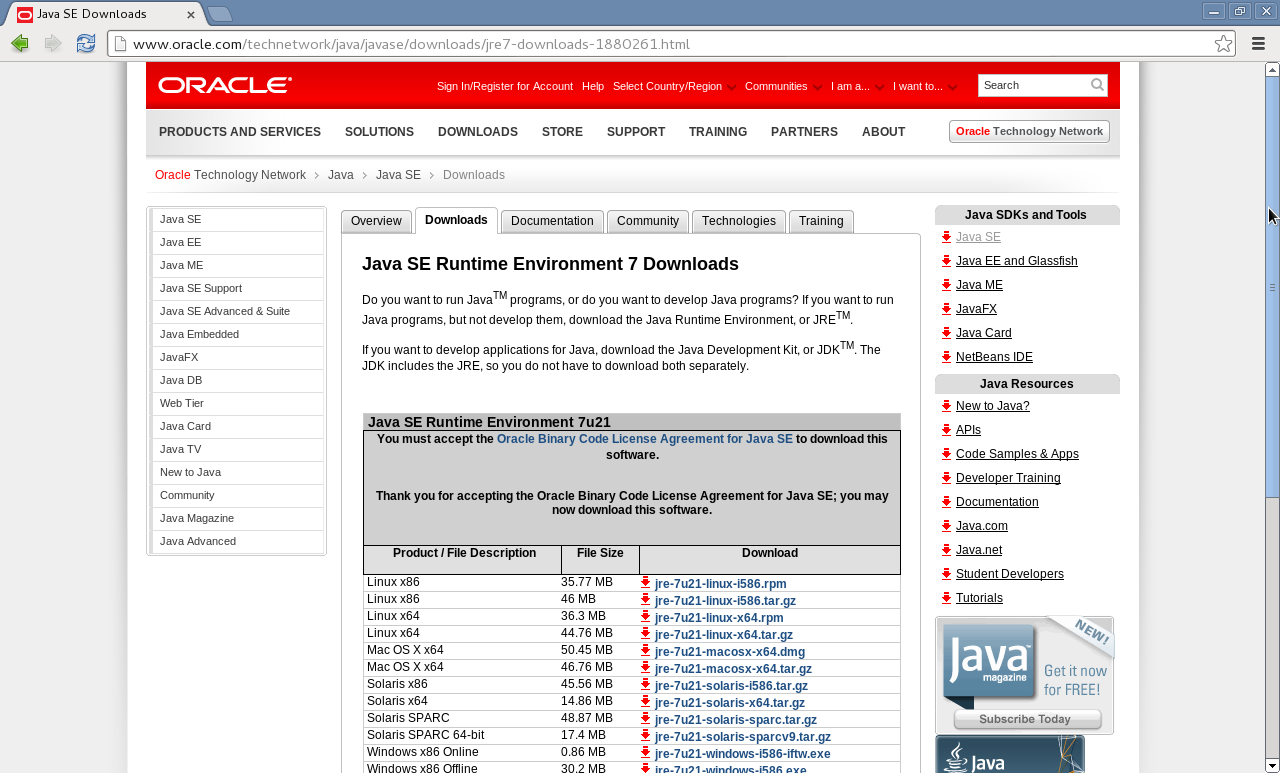Open the "I am a..." dropdown

pos(857,86)
